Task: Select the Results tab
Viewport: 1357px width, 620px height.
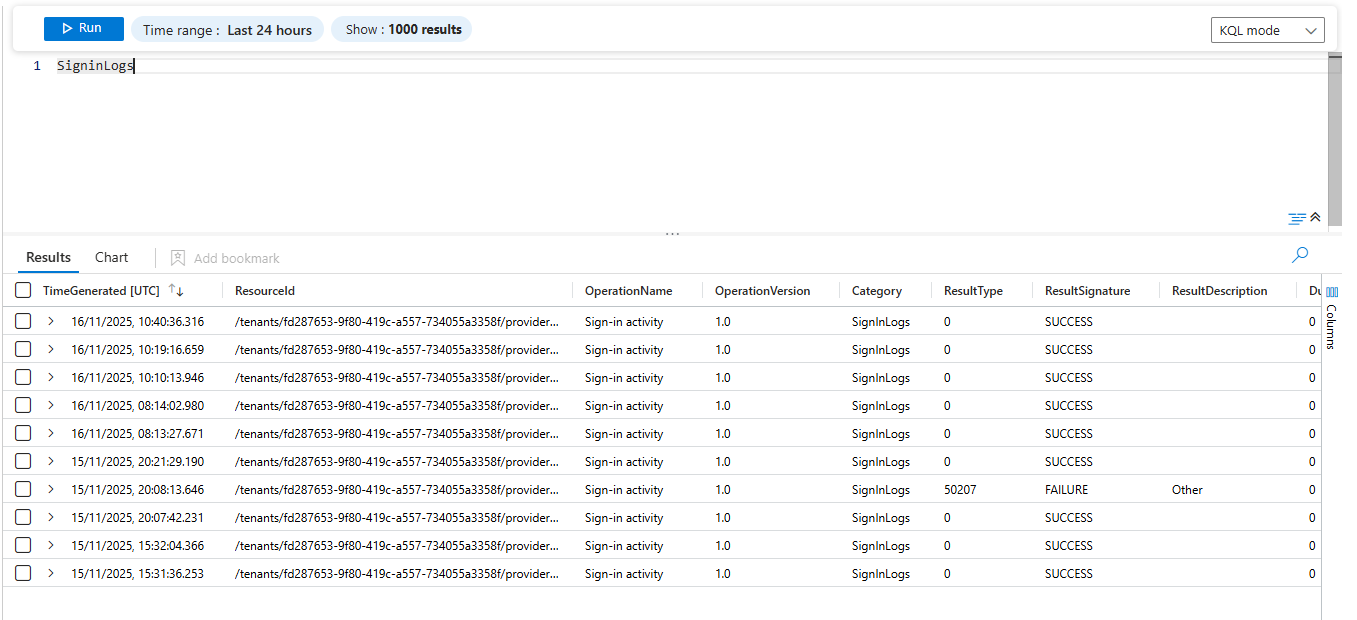Action: click(48, 258)
